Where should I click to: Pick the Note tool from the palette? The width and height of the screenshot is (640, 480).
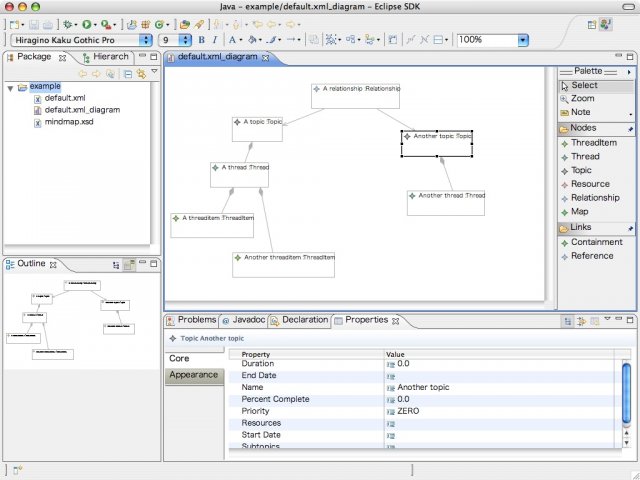click(580, 113)
